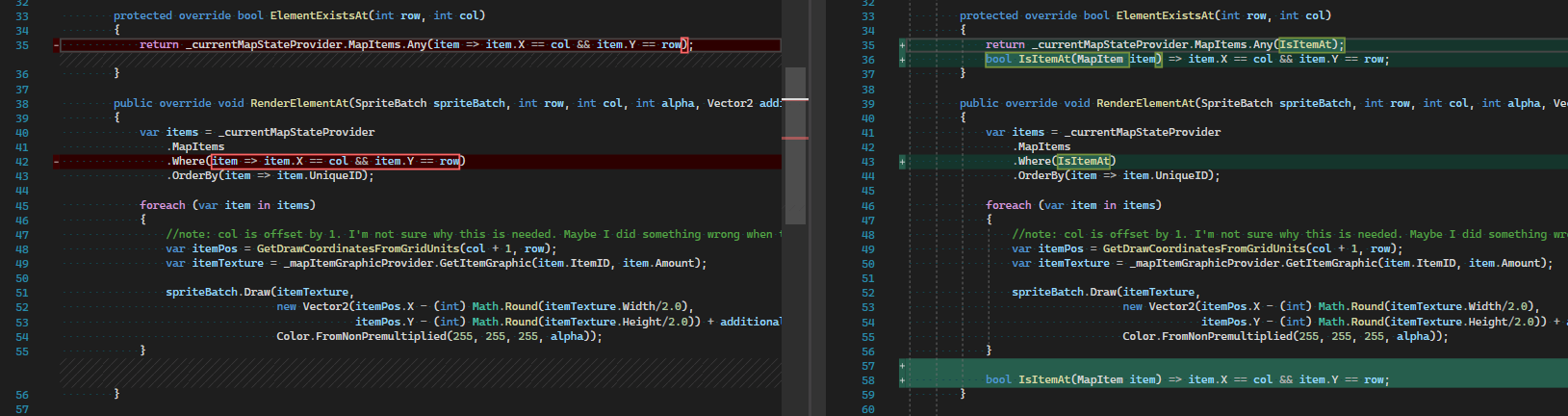The width and height of the screenshot is (1568, 416).
Task: Click removed lambda inside Where( on left line 42
Action: point(337,161)
